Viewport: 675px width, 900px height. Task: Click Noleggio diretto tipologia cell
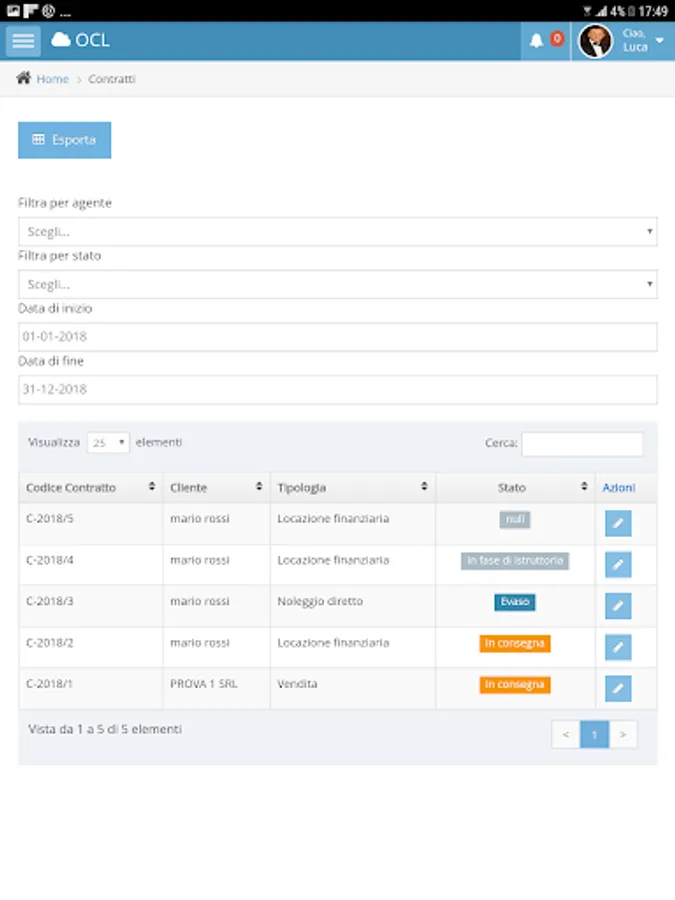tap(320, 602)
